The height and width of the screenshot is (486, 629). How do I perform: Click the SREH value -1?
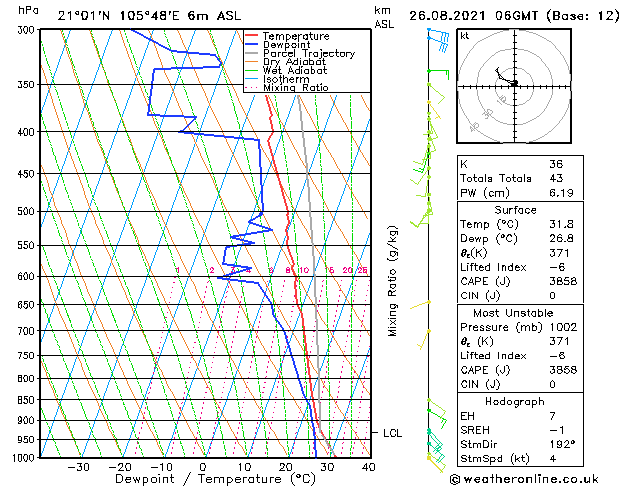point(556,430)
